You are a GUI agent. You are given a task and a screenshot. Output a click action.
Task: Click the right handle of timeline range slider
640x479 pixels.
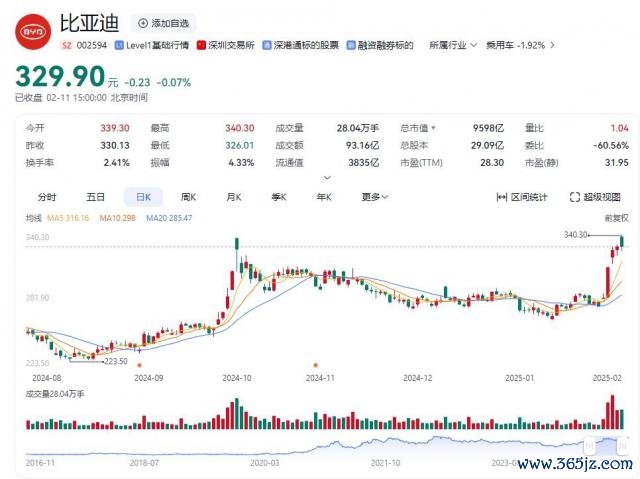(622, 445)
